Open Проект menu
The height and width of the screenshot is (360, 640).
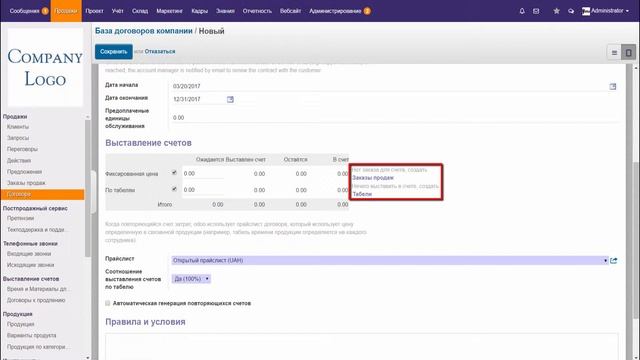click(94, 11)
